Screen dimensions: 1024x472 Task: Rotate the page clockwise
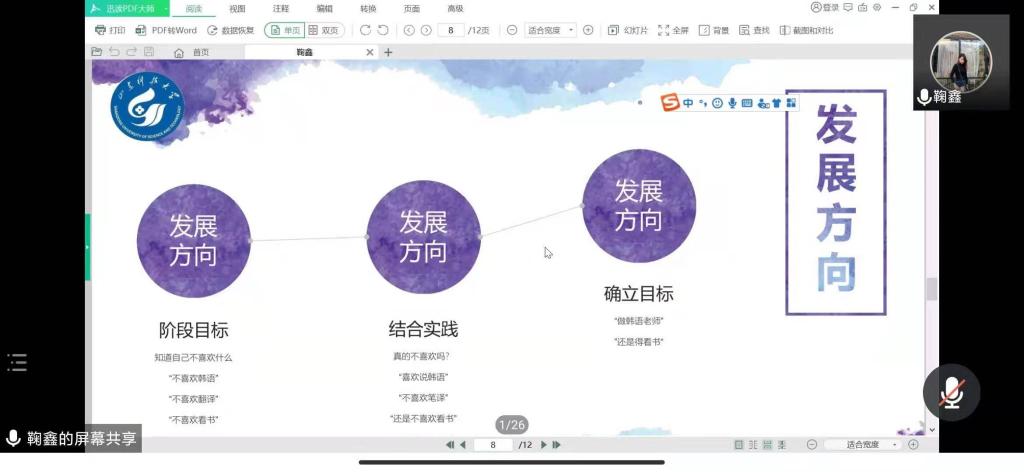(364, 30)
